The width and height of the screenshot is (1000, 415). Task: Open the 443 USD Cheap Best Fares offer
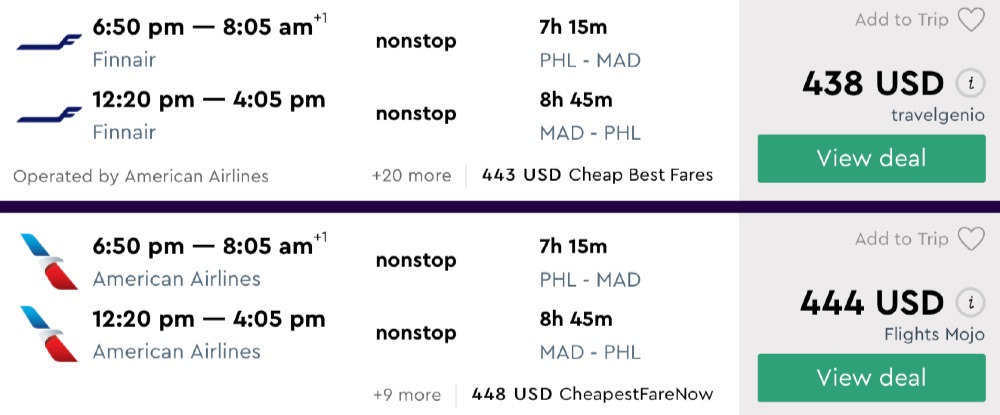click(x=597, y=176)
